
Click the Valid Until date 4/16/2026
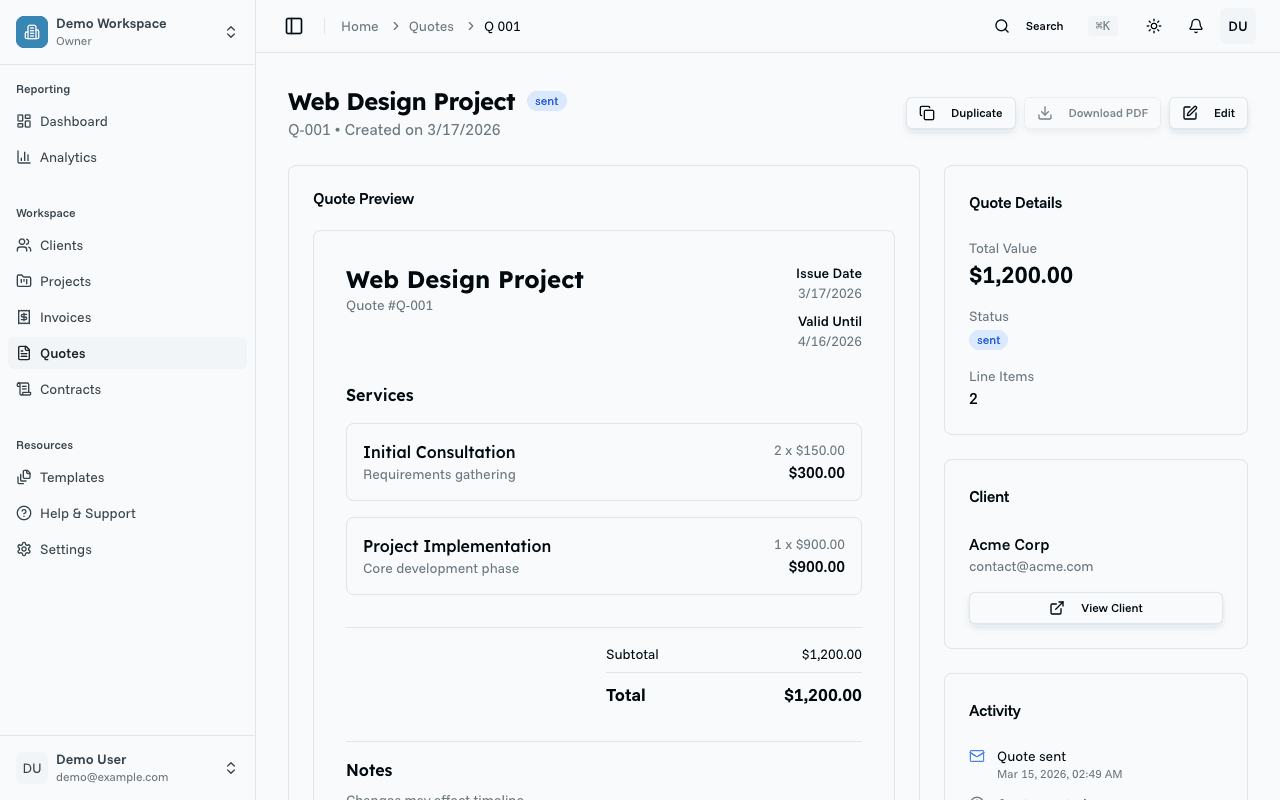click(x=830, y=341)
